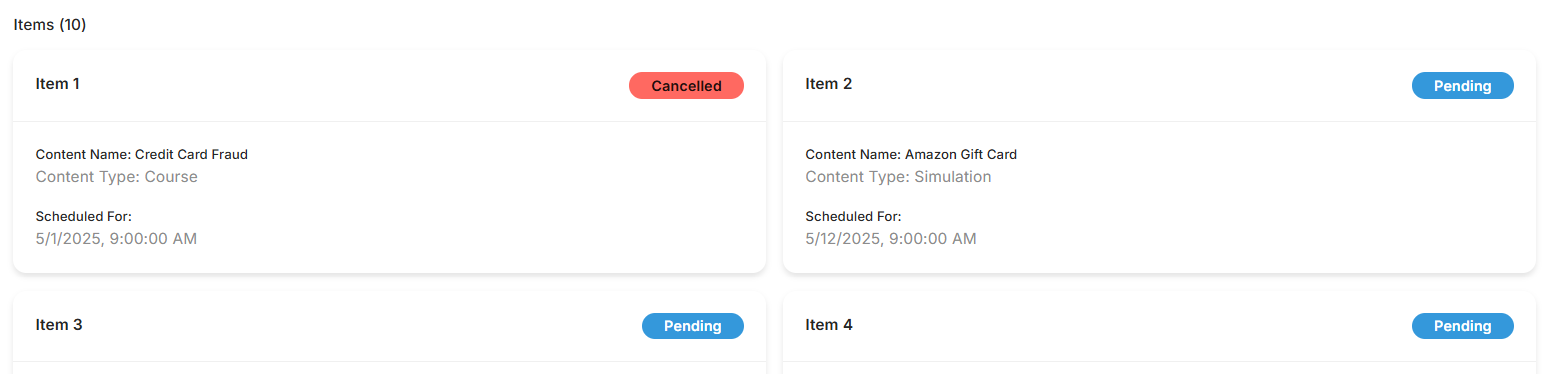Click the Scheduled For label in Item 2
Image resolution: width=1552 pixels, height=374 pixels.
(x=853, y=216)
